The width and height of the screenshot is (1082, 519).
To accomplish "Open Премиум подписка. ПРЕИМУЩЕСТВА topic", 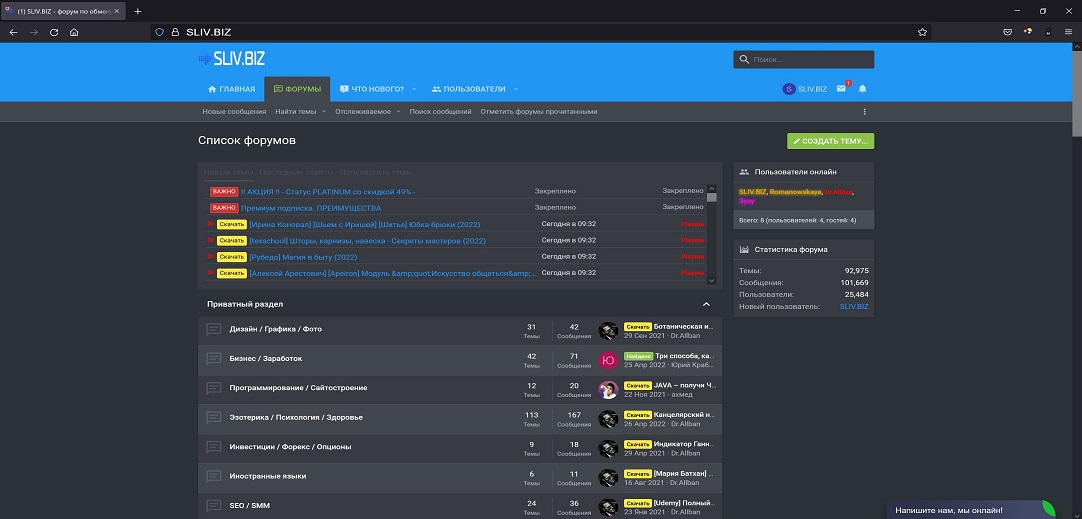I will click(311, 208).
